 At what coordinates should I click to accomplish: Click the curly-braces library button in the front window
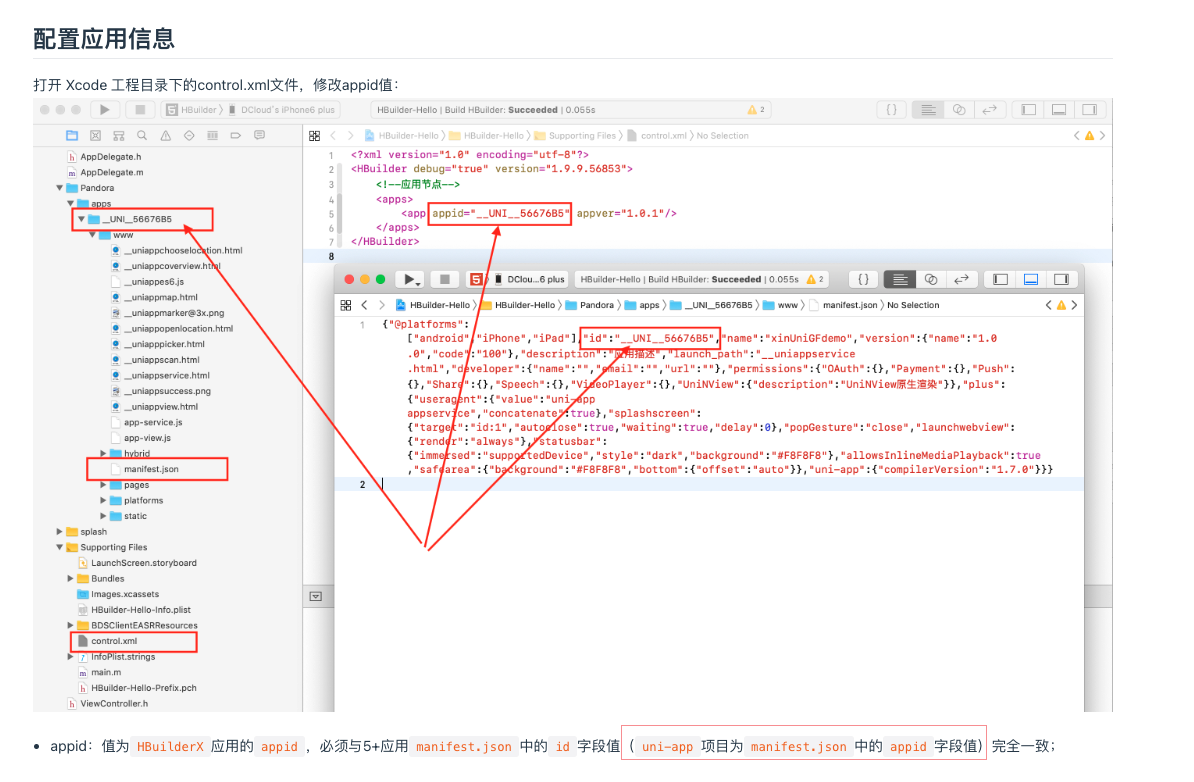(x=863, y=279)
